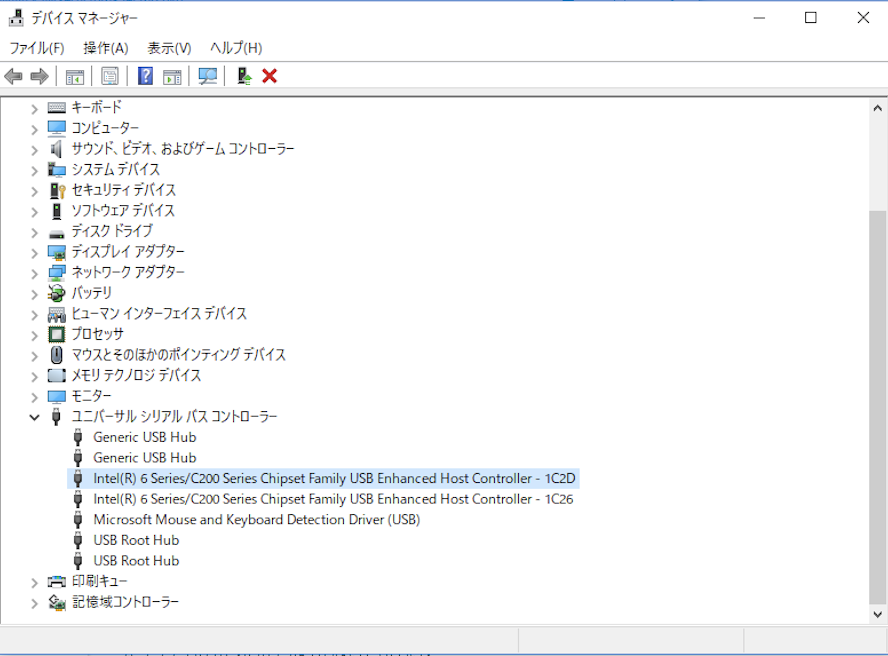Click the keyboard icon beside キーボード
888x656 pixels.
tap(57, 107)
